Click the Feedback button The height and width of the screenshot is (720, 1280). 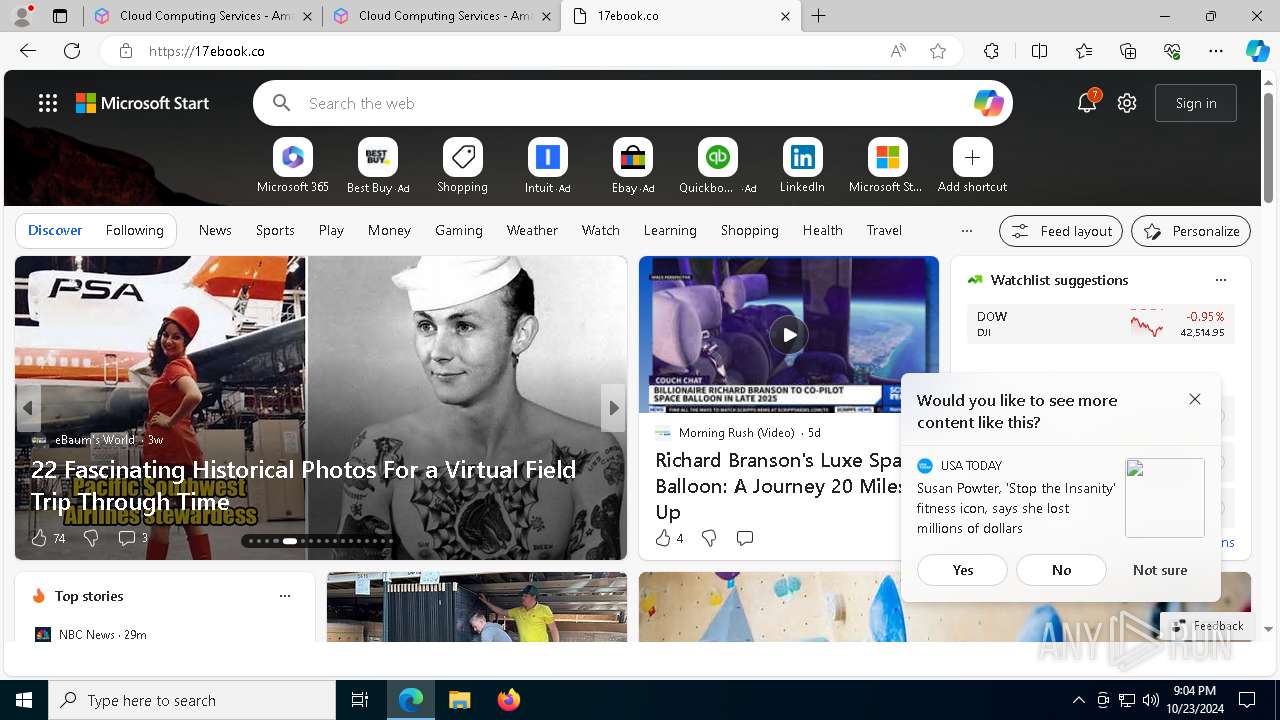click(1208, 625)
